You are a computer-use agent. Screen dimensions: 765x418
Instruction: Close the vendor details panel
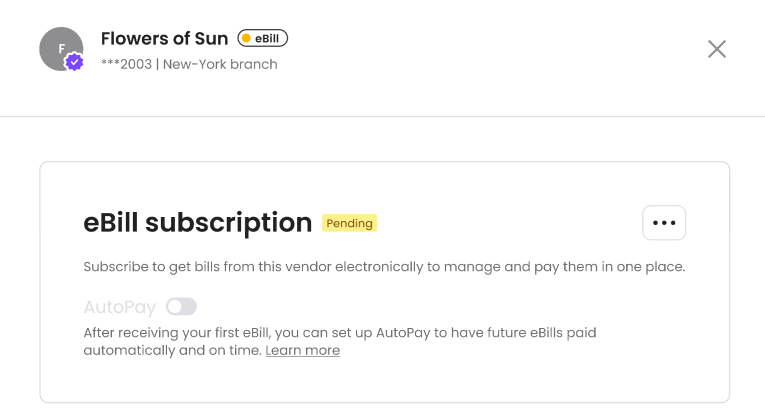[x=716, y=49]
